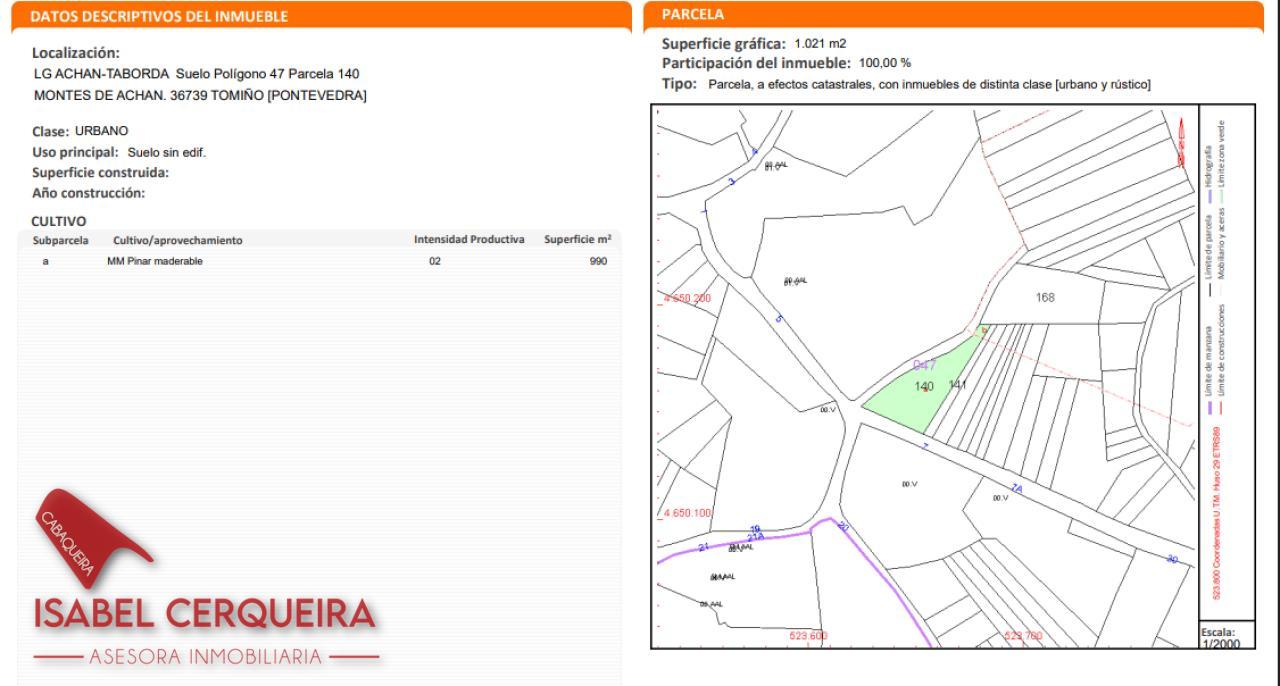The width and height of the screenshot is (1280, 686).
Task: Select the green highlighted parcel 140
Action: pos(910,394)
